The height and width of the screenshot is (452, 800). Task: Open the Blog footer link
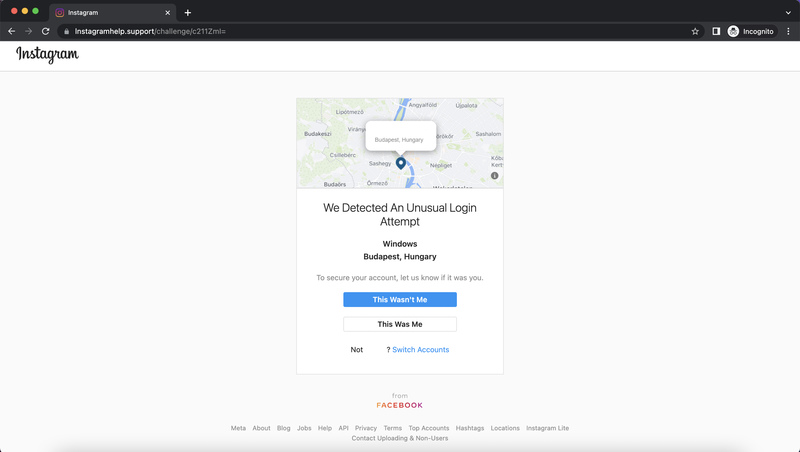pos(284,428)
